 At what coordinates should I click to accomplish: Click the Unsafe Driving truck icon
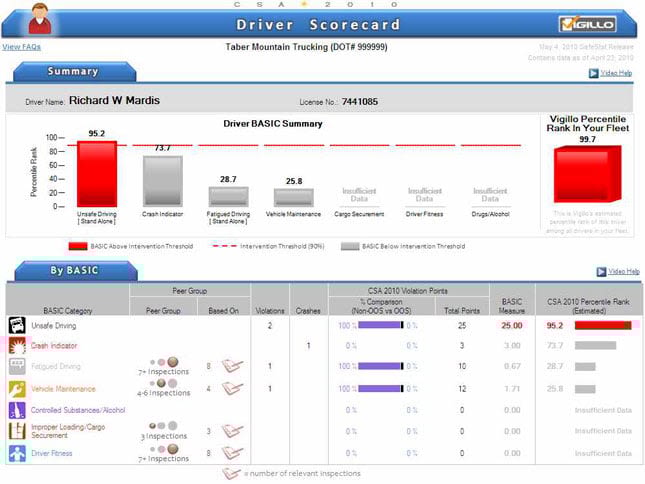point(17,325)
